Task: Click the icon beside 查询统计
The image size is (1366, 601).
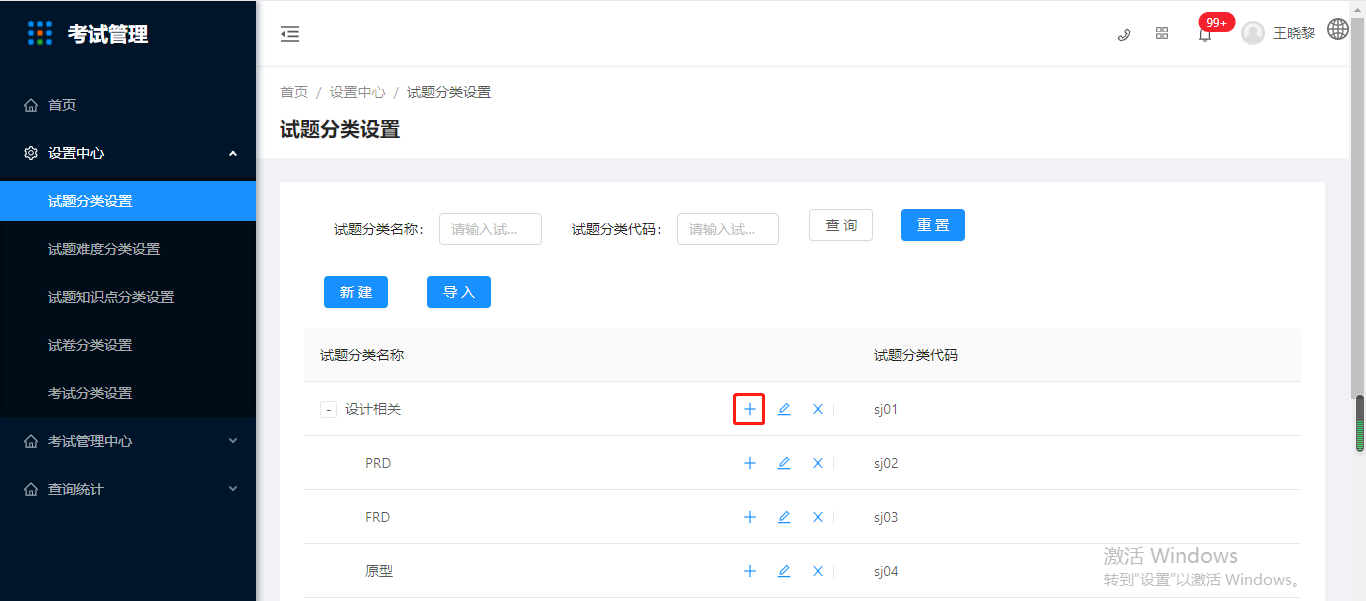Action: click(31, 489)
